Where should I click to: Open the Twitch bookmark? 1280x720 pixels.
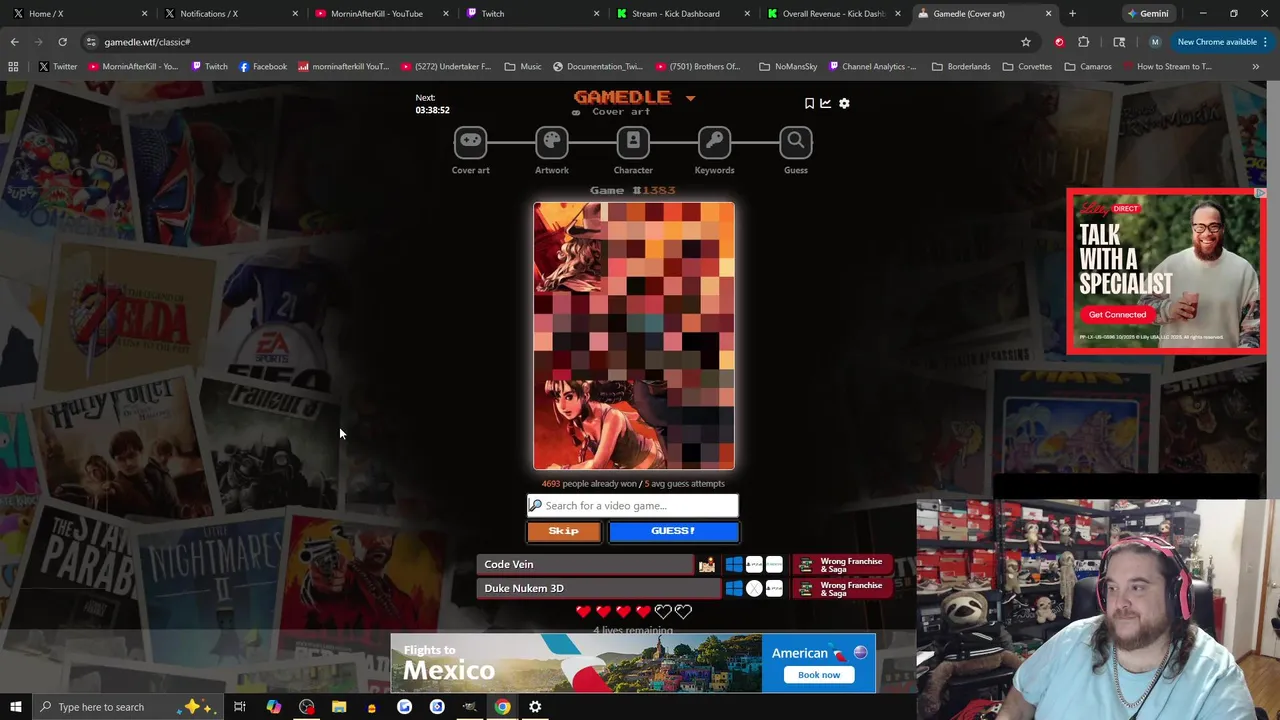(209, 67)
